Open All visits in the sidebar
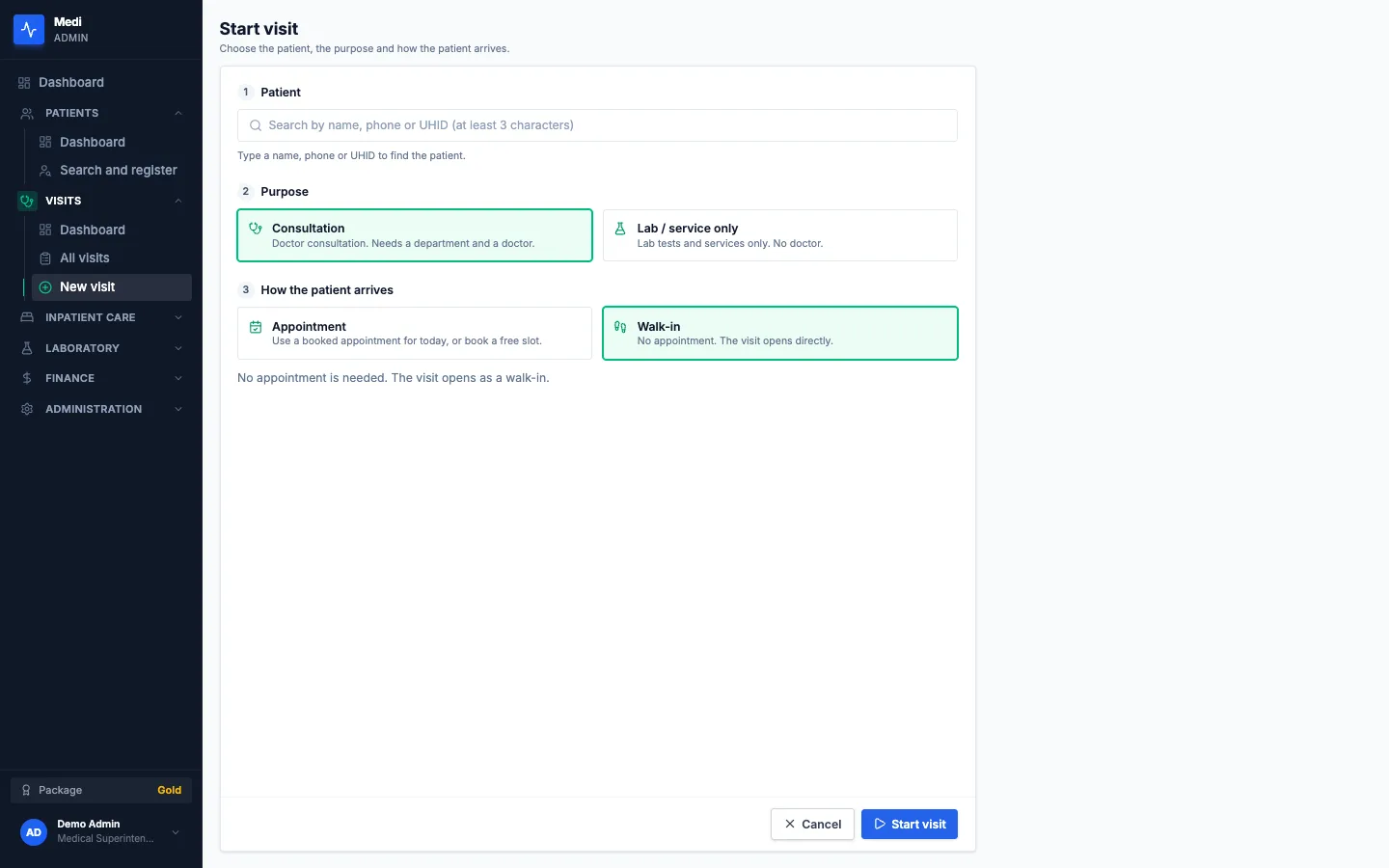Image resolution: width=1389 pixels, height=868 pixels. 112,258
